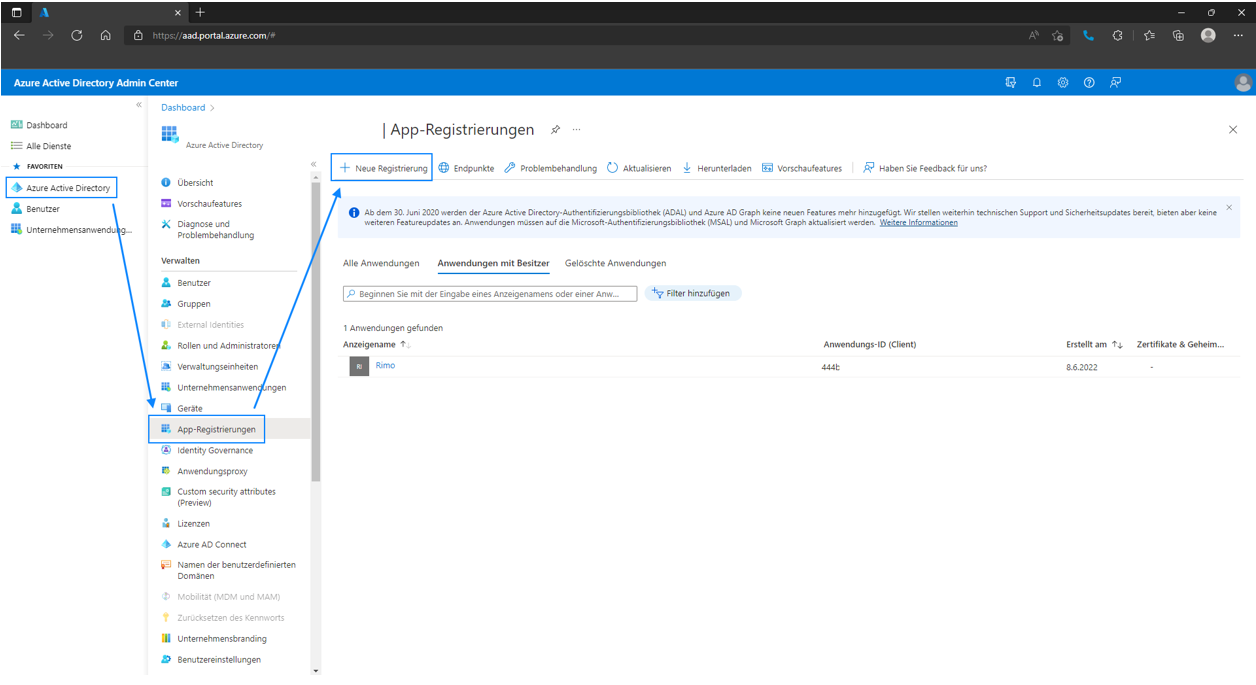
Task: Open Vorschaufeatures in side menu
Action: [201, 204]
